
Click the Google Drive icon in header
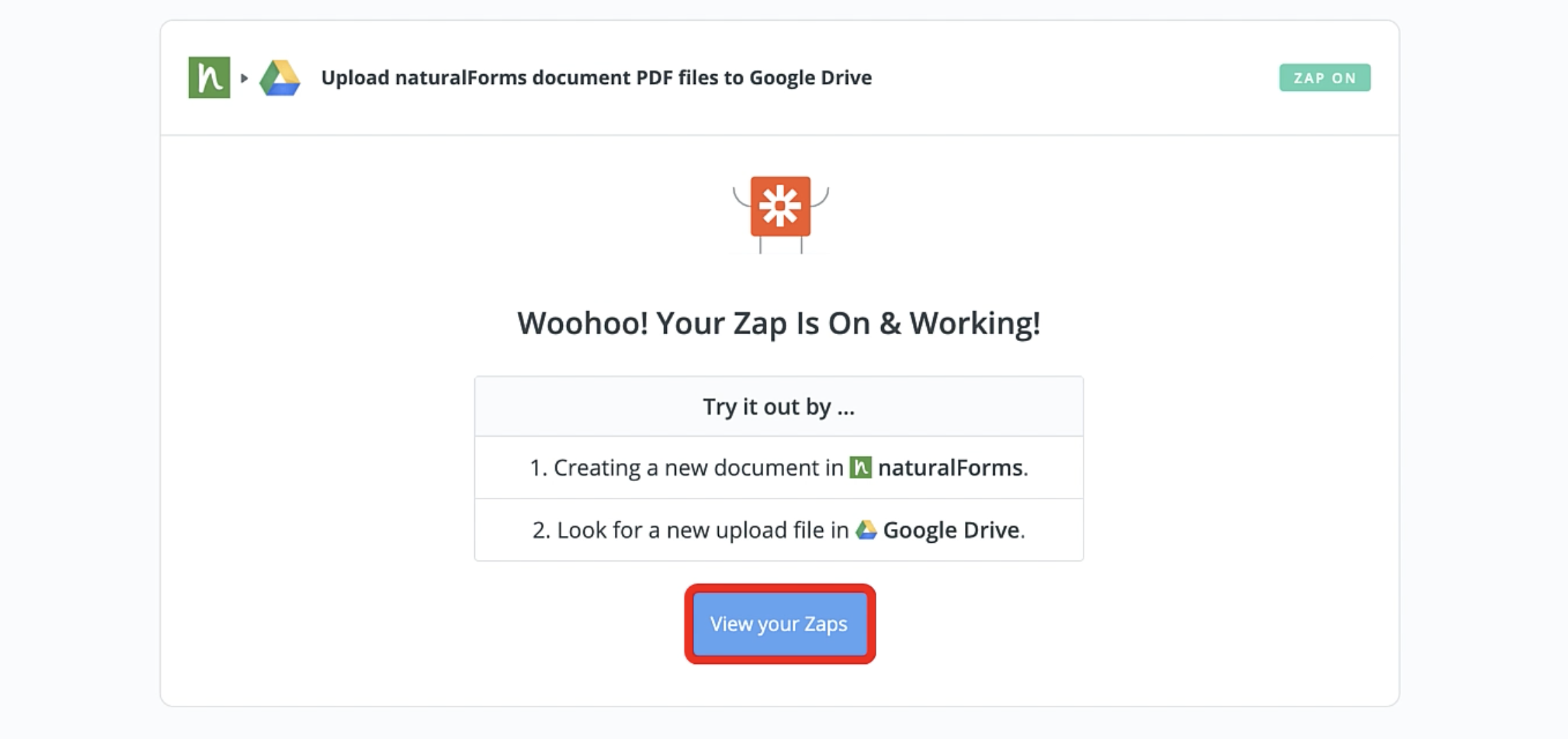(x=280, y=78)
